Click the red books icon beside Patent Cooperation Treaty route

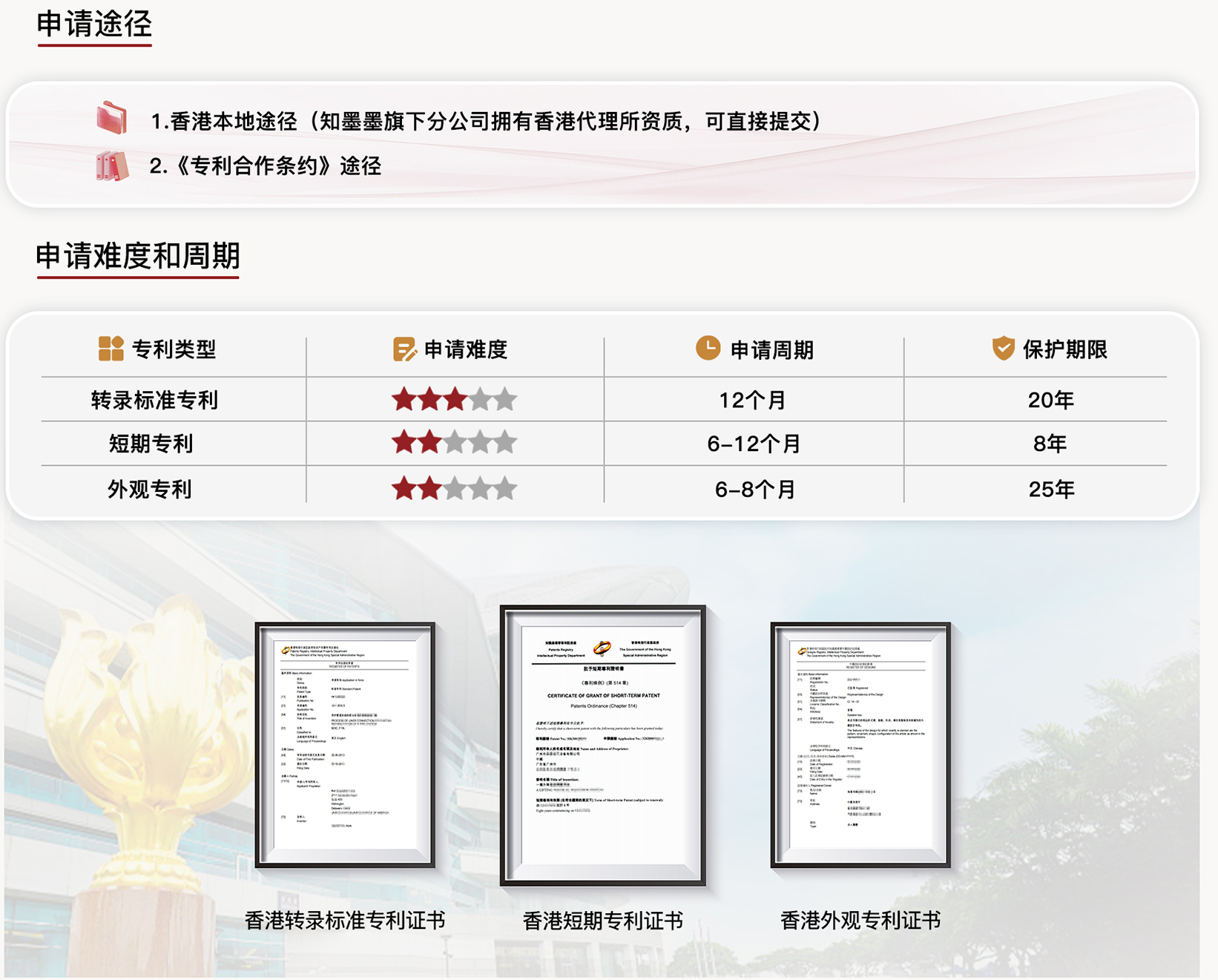coord(112,165)
